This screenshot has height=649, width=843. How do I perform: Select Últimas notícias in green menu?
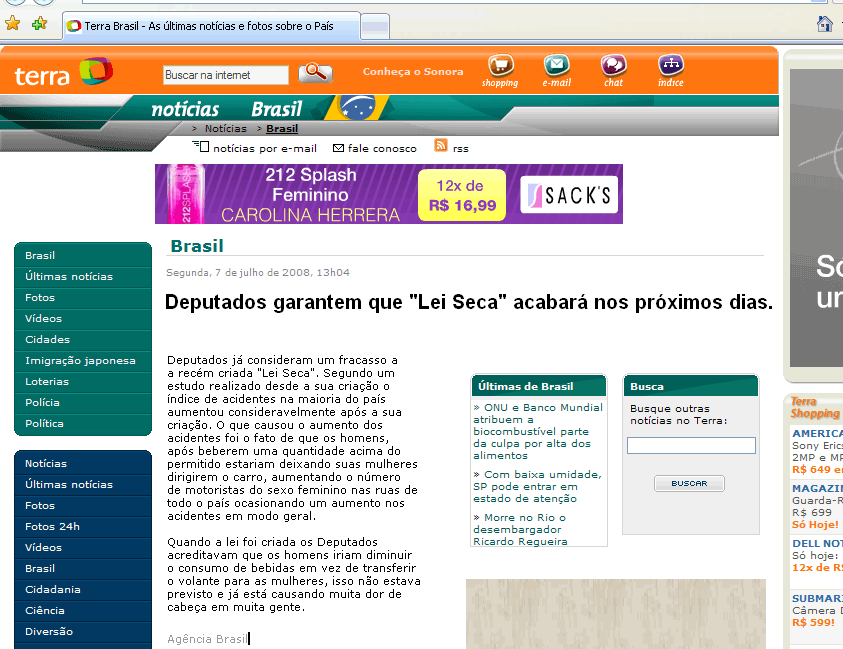coord(83,276)
